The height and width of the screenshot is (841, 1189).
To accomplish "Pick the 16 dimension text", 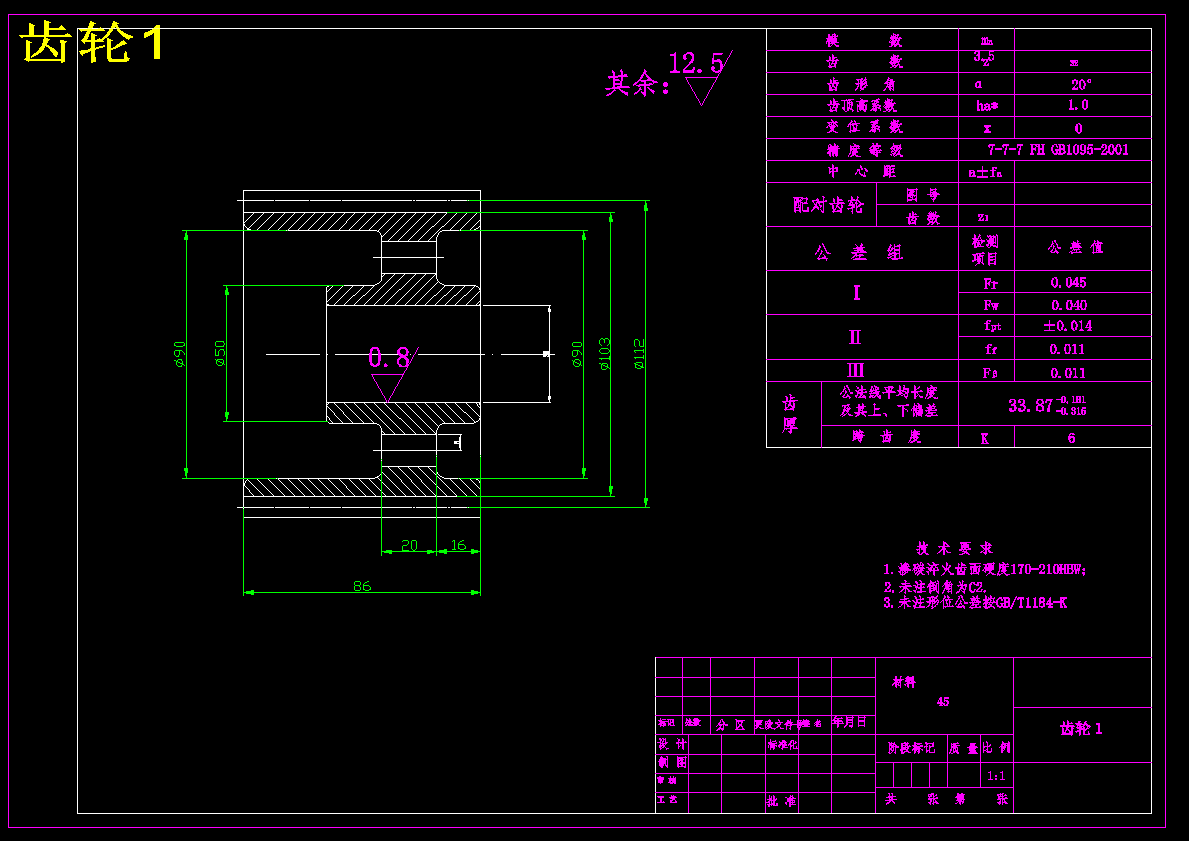I will click(458, 545).
